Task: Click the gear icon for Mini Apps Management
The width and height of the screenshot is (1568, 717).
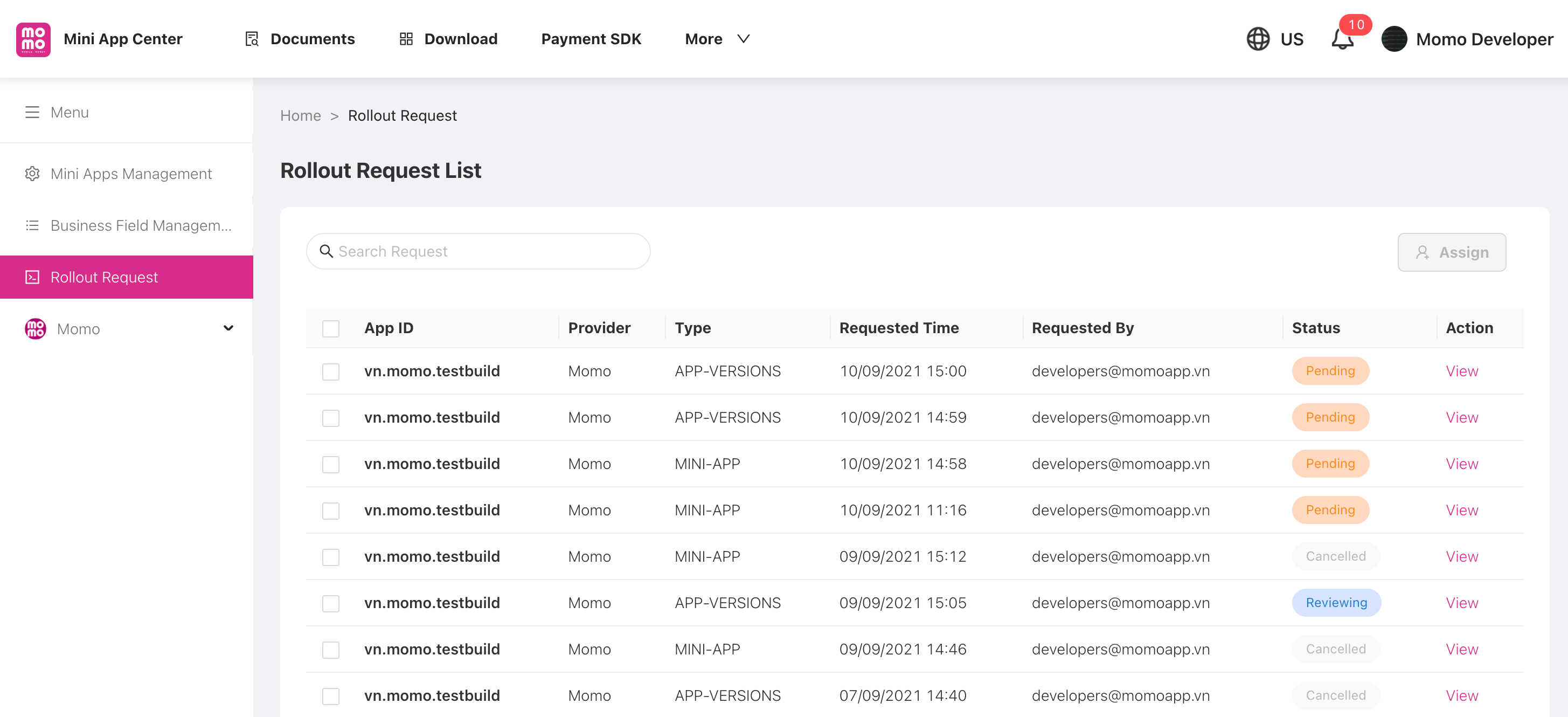Action: point(32,174)
